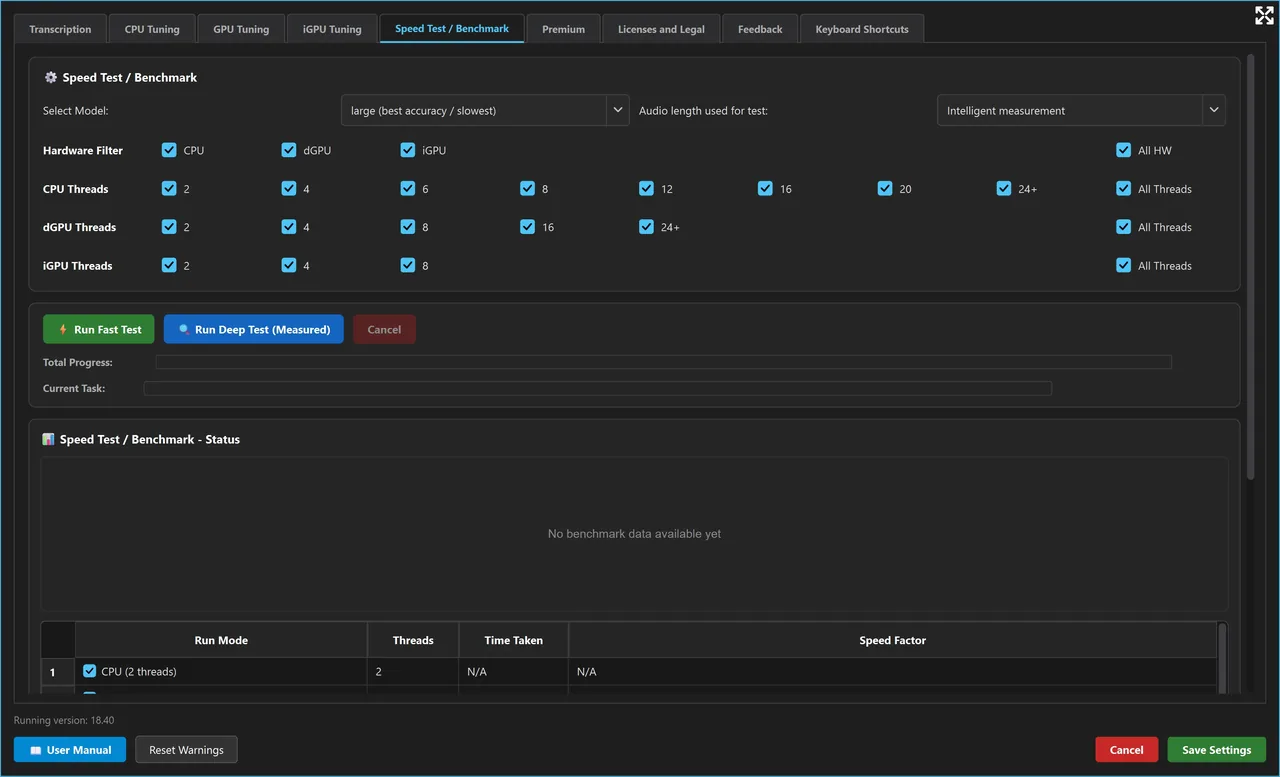Click the dim Cancel button beside Run Deep Test
The image size is (1280, 777).
(x=384, y=329)
